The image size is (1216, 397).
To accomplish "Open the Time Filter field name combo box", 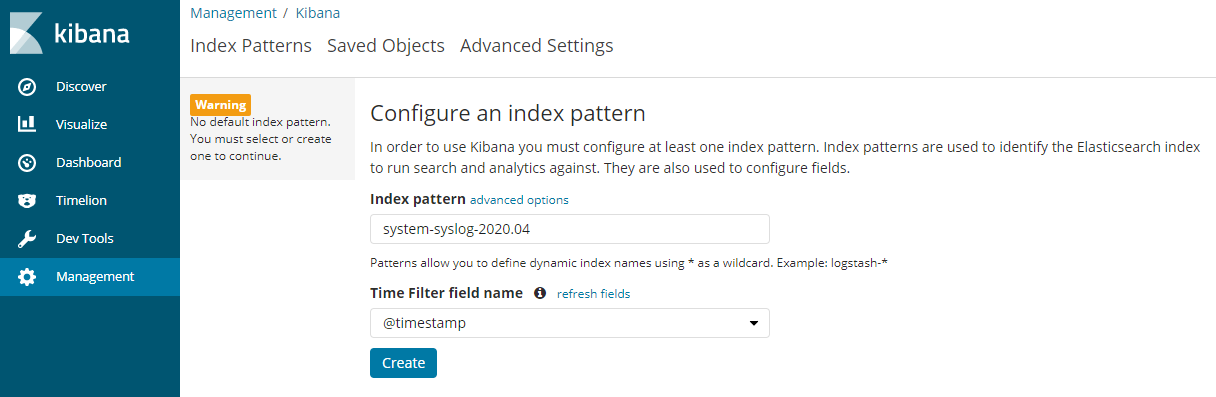I will tap(570, 323).
